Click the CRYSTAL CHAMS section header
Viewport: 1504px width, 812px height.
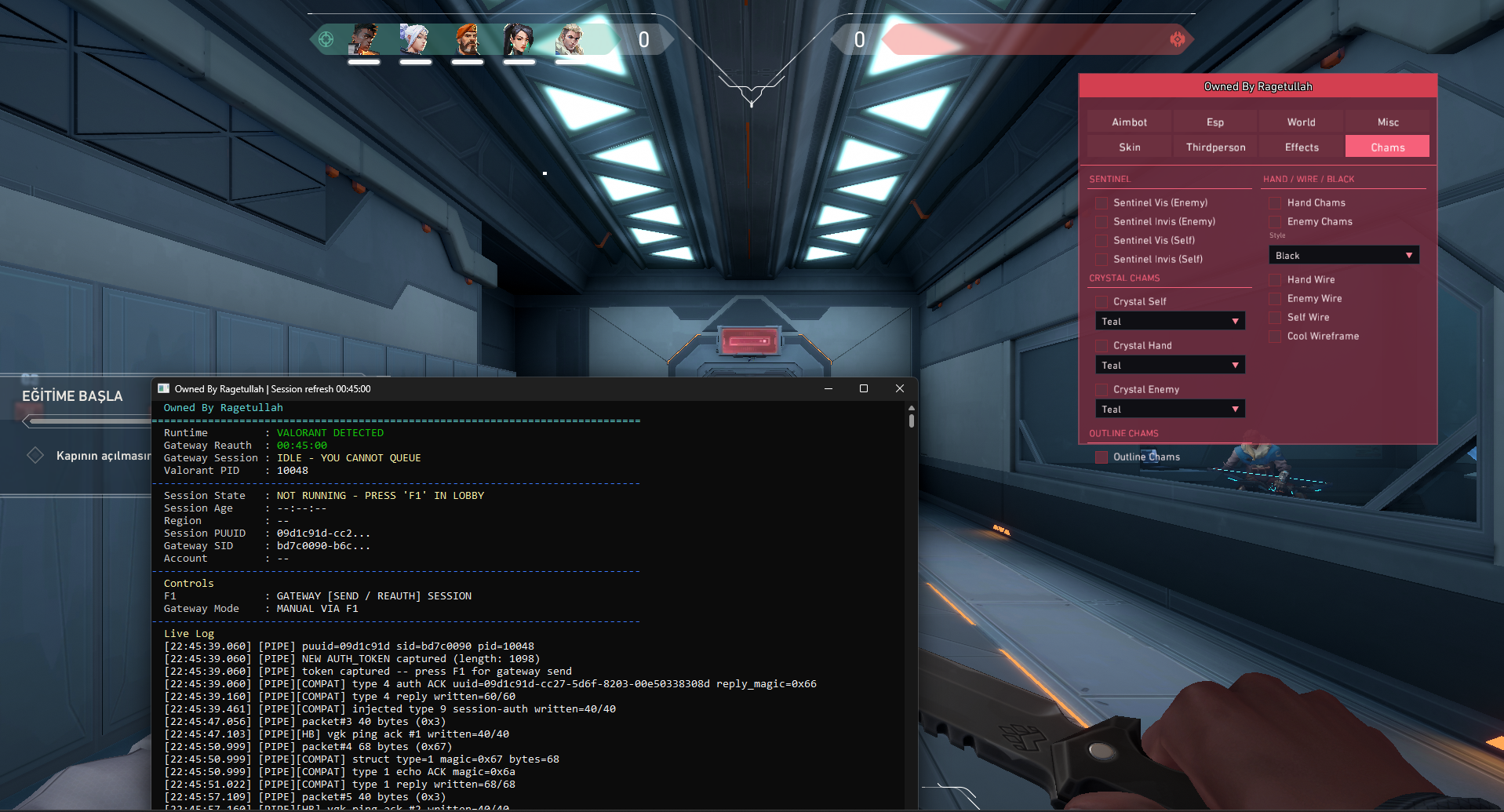click(x=1124, y=278)
